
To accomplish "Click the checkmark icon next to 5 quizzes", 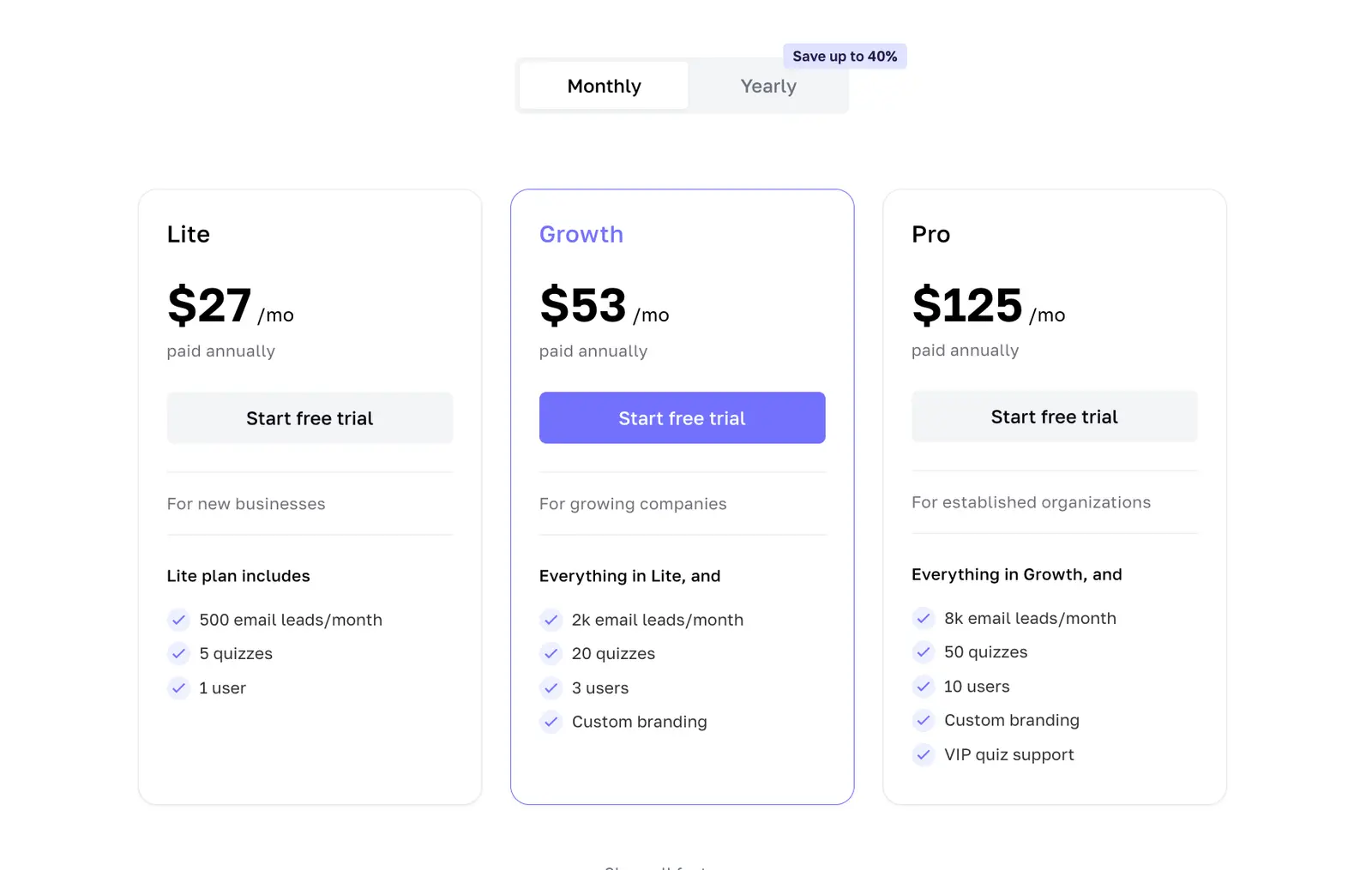I will point(178,654).
